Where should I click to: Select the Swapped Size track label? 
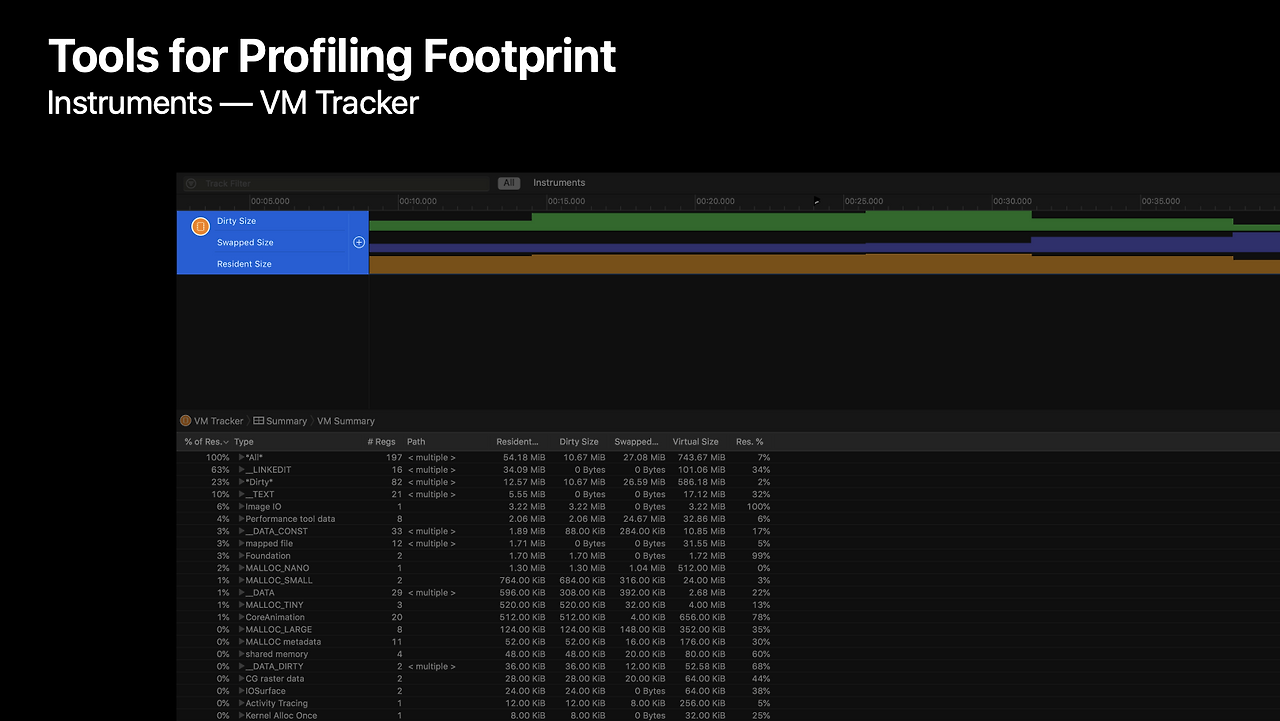tap(245, 242)
